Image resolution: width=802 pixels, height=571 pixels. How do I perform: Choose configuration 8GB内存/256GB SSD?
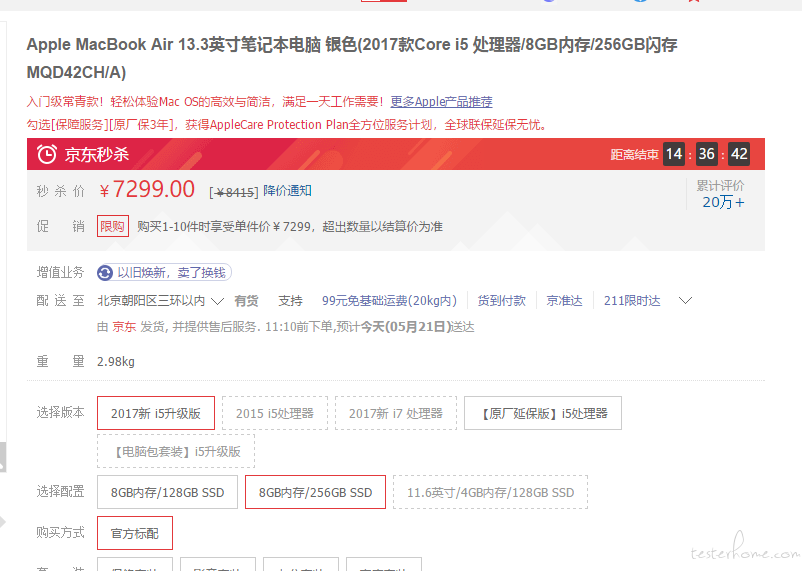point(315,492)
